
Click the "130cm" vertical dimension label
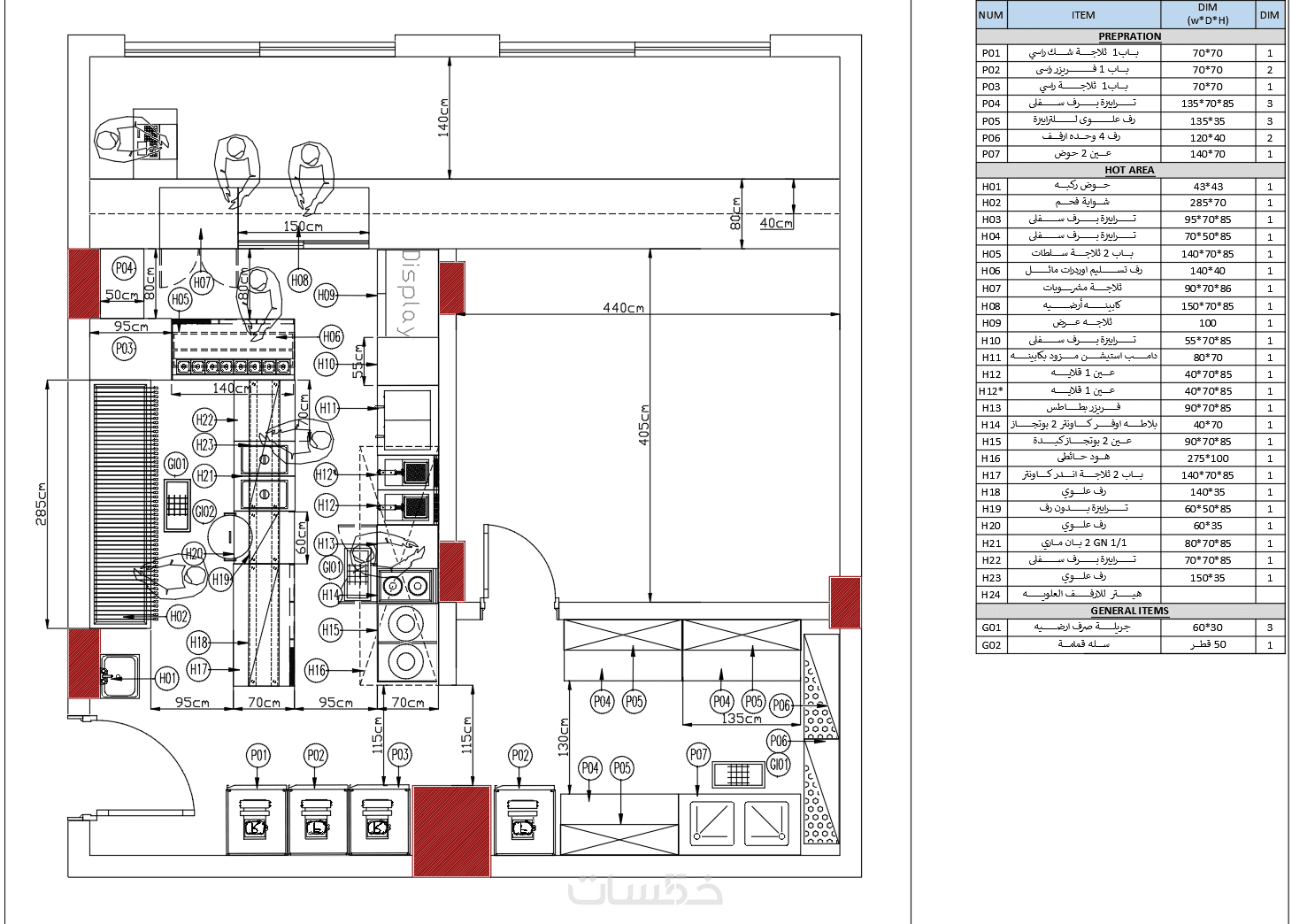(563, 736)
